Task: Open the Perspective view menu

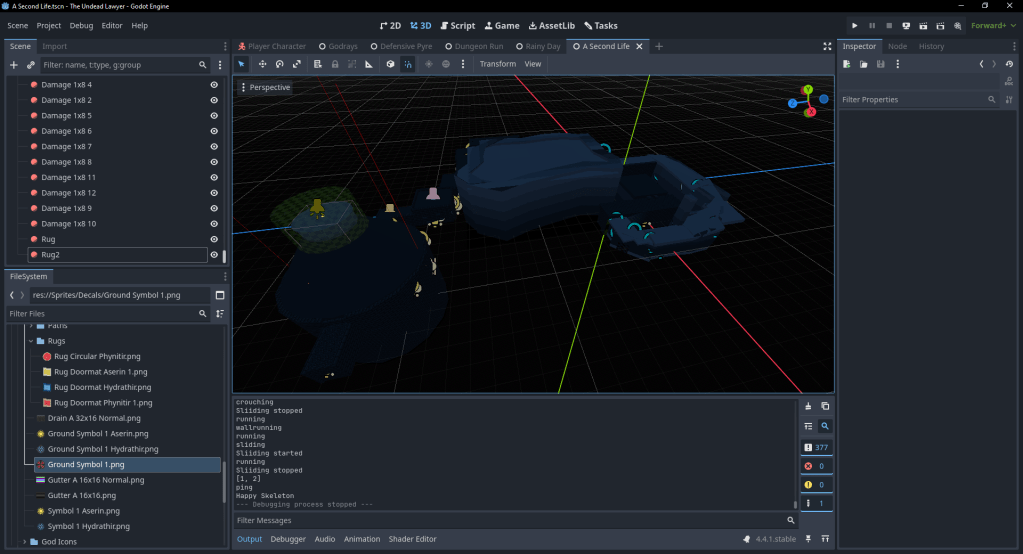Action: click(x=265, y=87)
